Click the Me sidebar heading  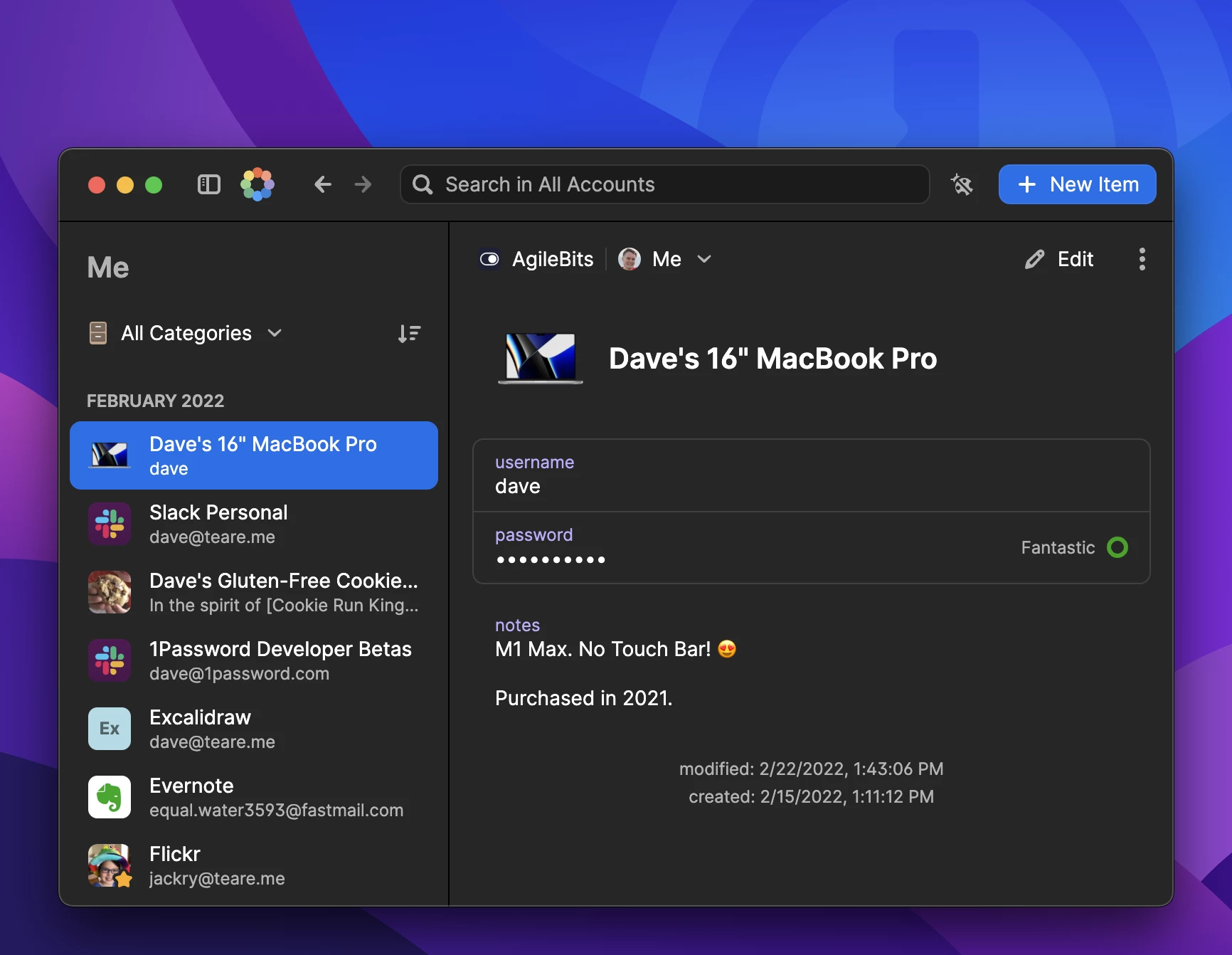point(108,268)
